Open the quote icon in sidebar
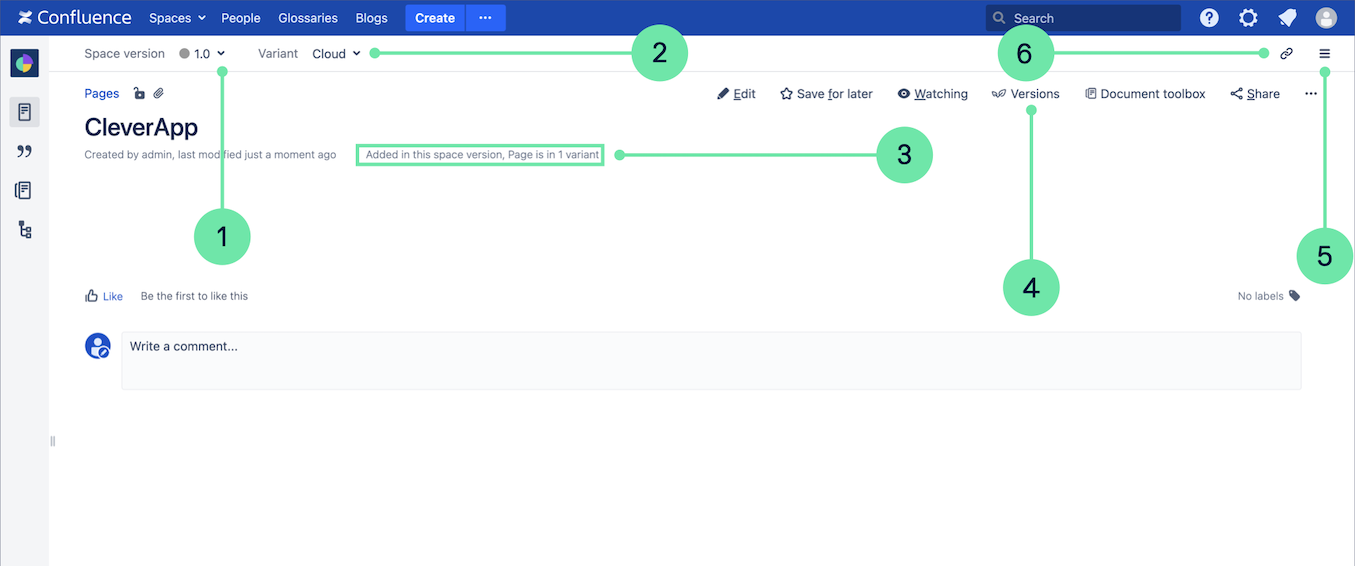Viewport: 1355px width, 566px height. pyautogui.click(x=25, y=151)
